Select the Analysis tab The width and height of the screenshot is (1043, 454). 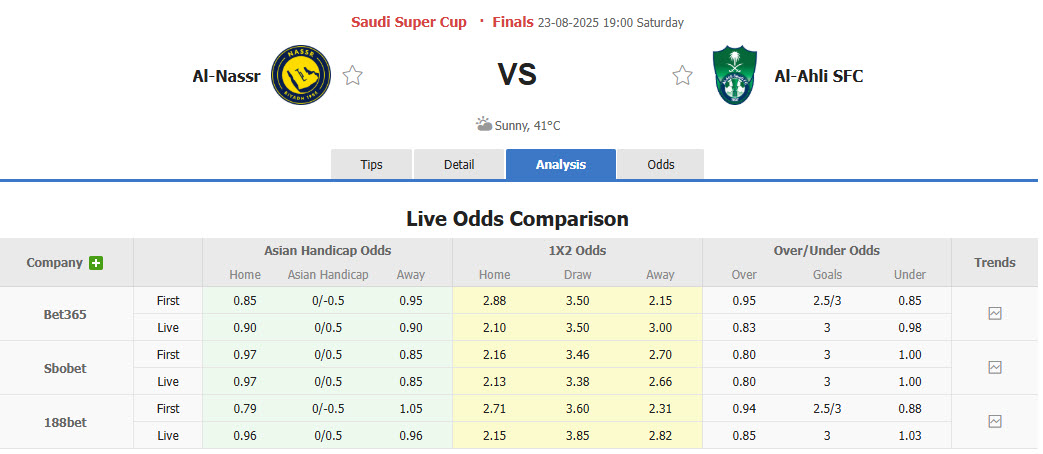pyautogui.click(x=561, y=165)
